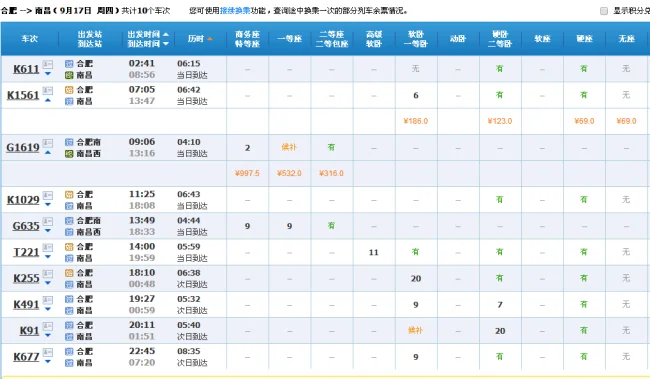Click 2 in G1619 business seat cell
The height and width of the screenshot is (379, 650).
coord(247,148)
